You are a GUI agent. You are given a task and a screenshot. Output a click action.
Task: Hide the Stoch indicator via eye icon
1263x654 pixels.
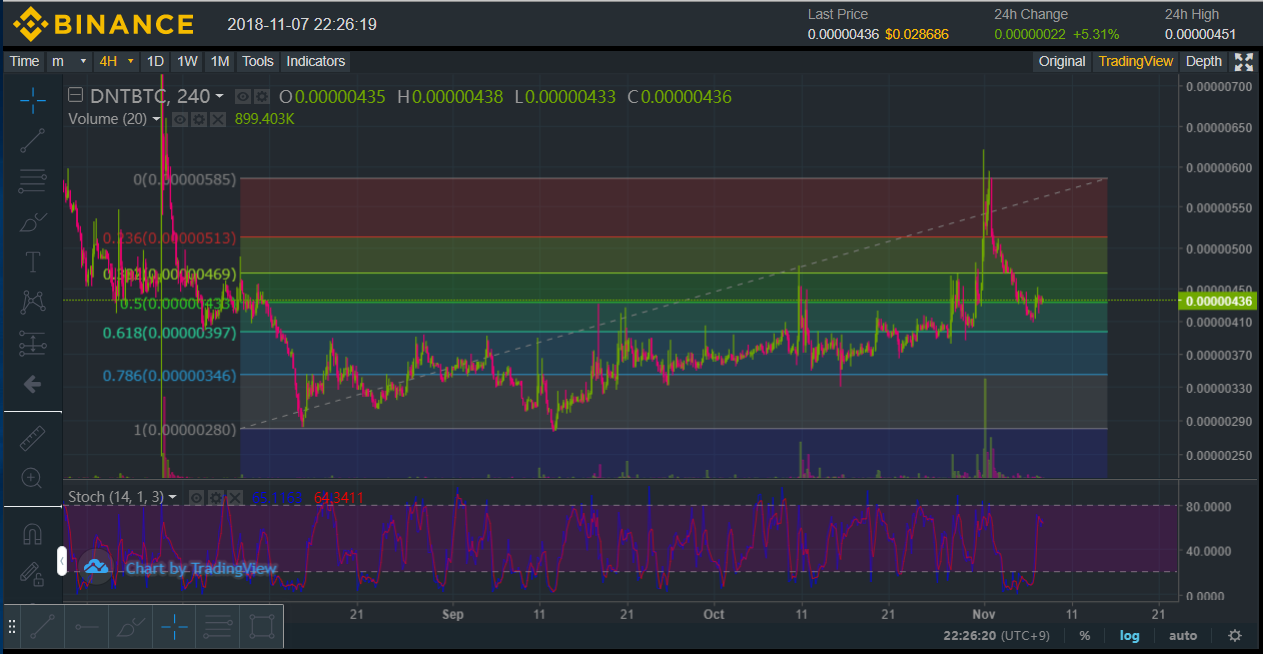coord(197,497)
